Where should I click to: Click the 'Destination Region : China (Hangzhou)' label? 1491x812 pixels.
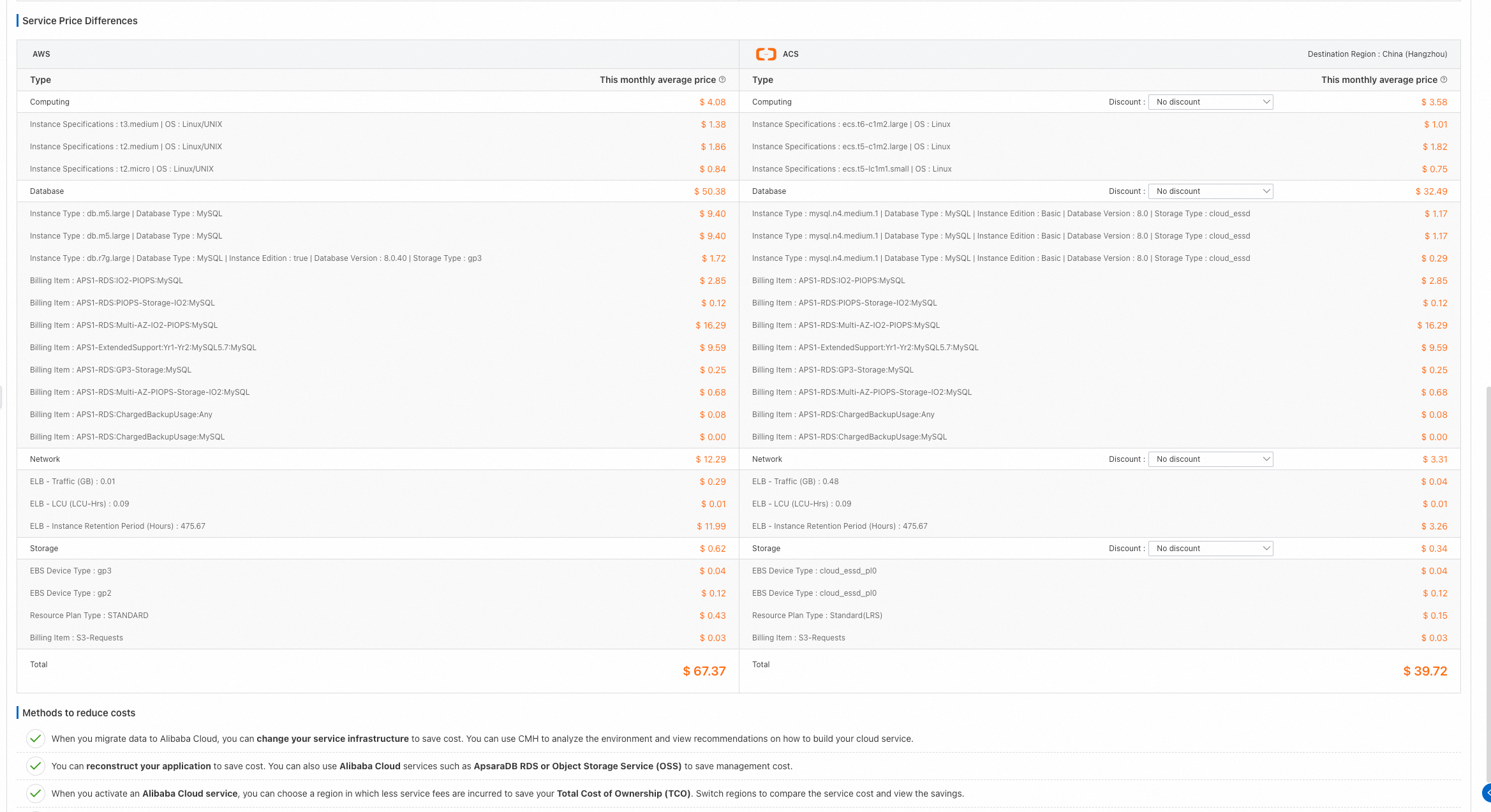coord(1377,54)
